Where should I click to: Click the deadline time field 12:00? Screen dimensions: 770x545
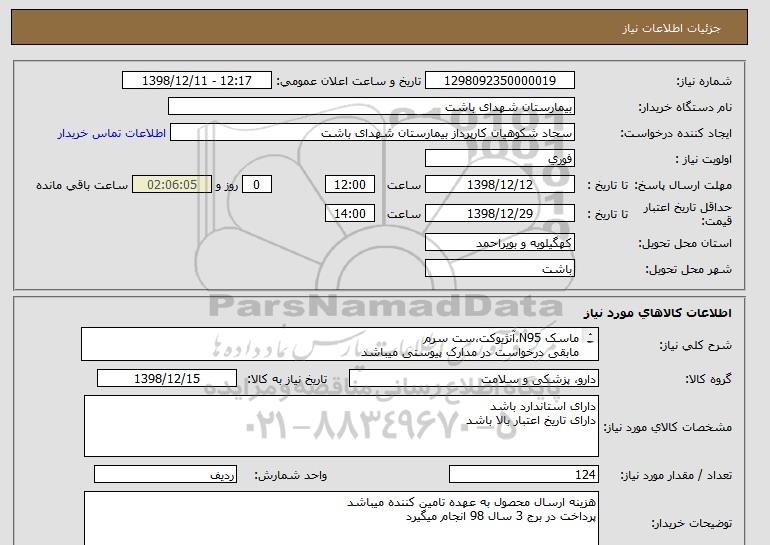click(x=350, y=185)
